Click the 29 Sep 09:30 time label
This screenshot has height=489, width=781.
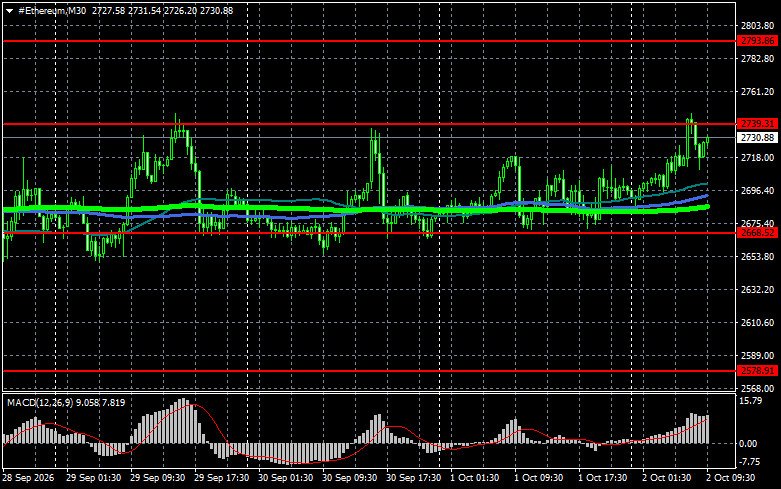(157, 478)
